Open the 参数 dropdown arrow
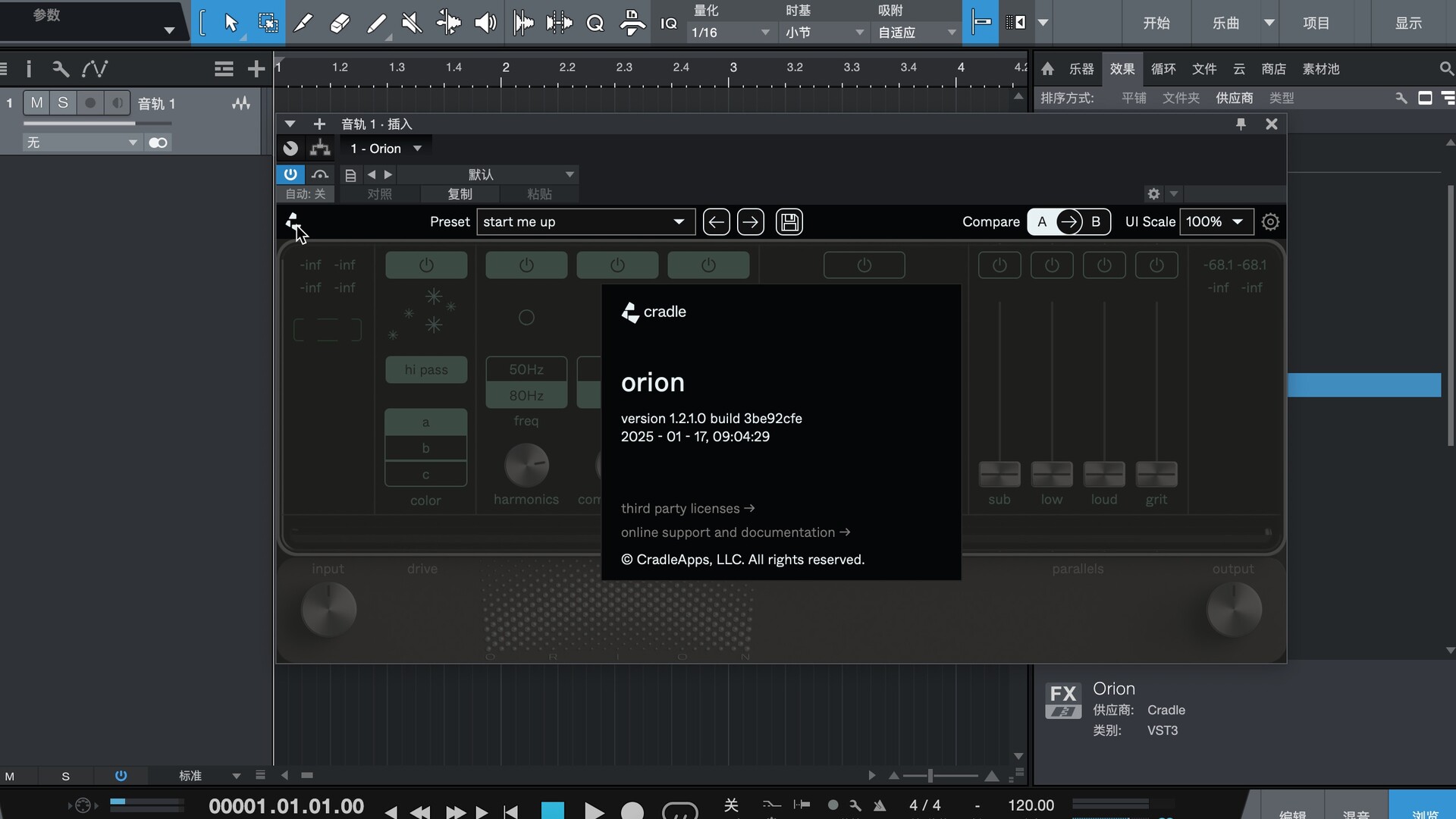This screenshot has width=1456, height=819. pyautogui.click(x=168, y=31)
